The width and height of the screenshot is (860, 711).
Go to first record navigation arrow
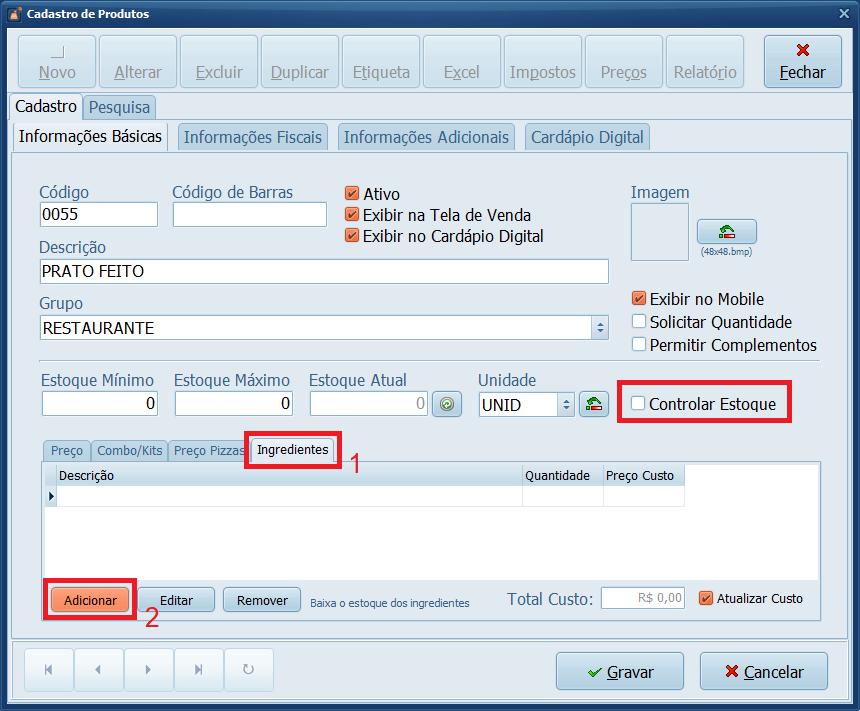tap(48, 670)
